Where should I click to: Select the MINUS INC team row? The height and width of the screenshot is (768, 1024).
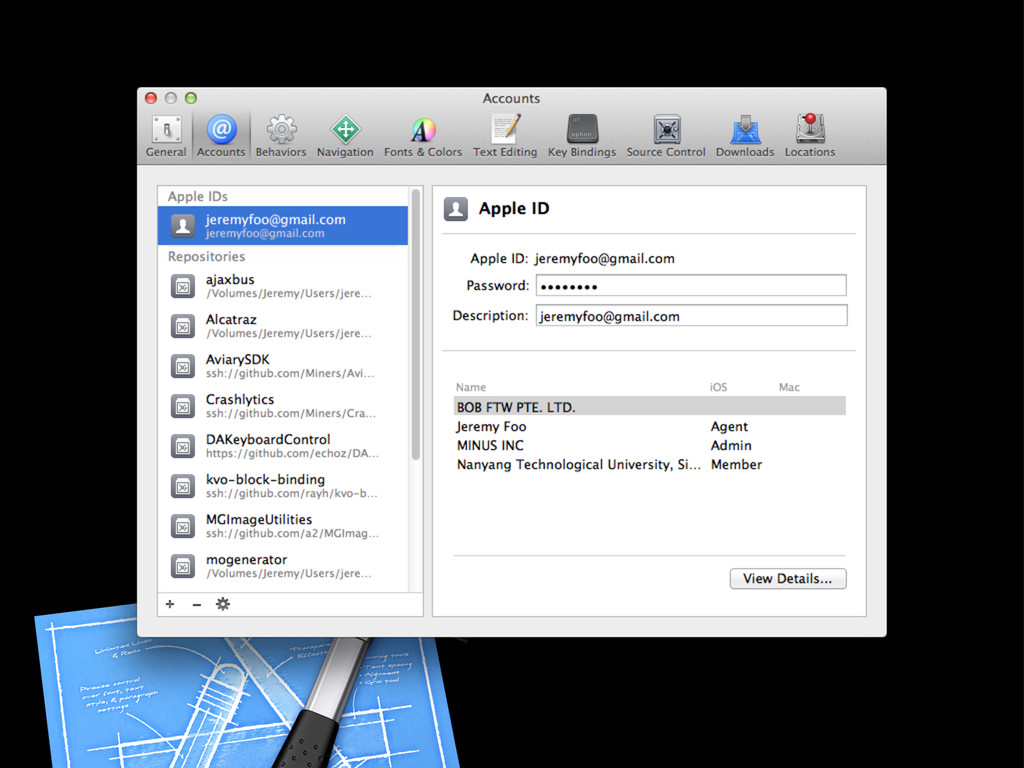[x=649, y=445]
